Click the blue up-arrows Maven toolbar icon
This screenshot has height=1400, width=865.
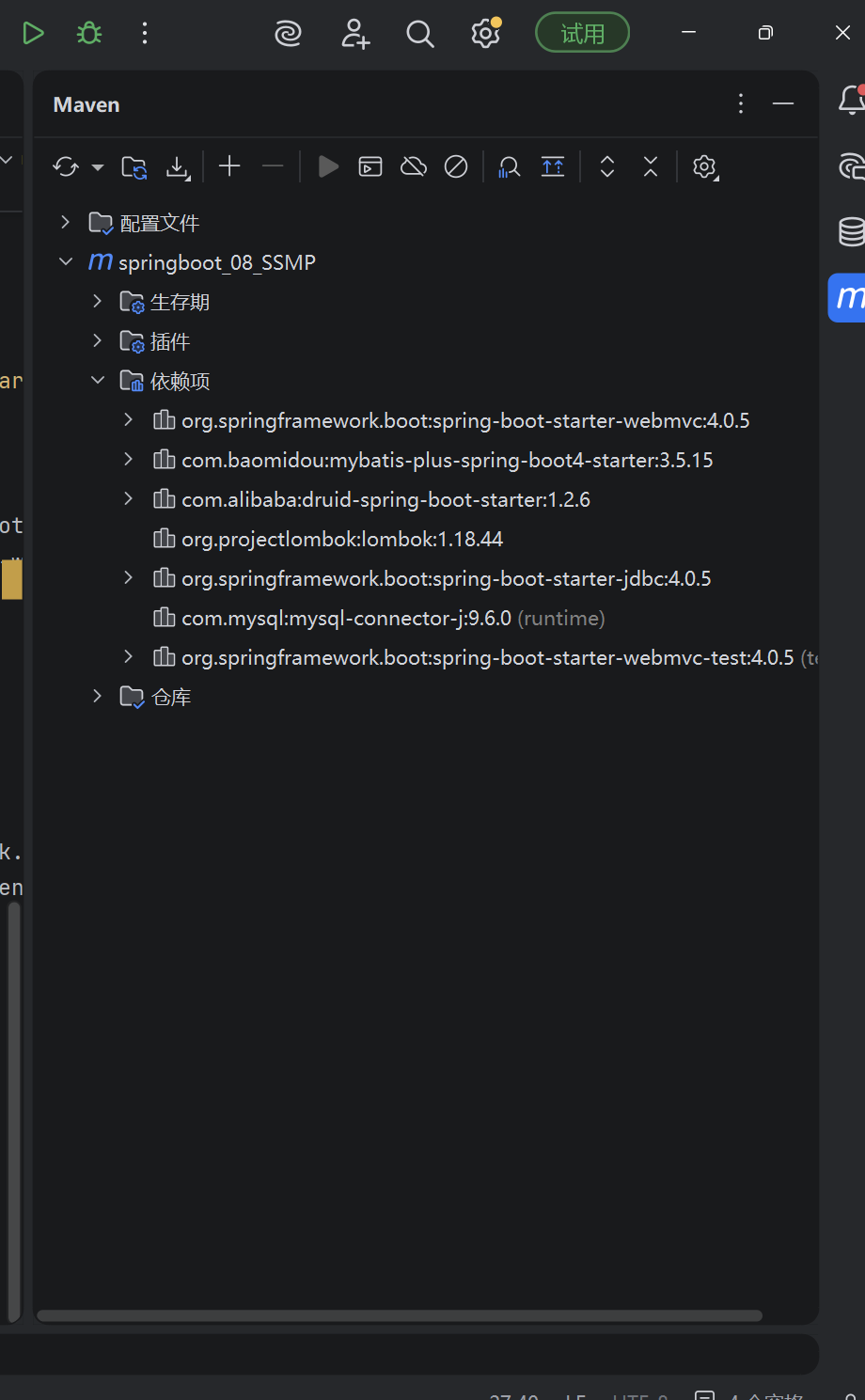click(x=553, y=166)
